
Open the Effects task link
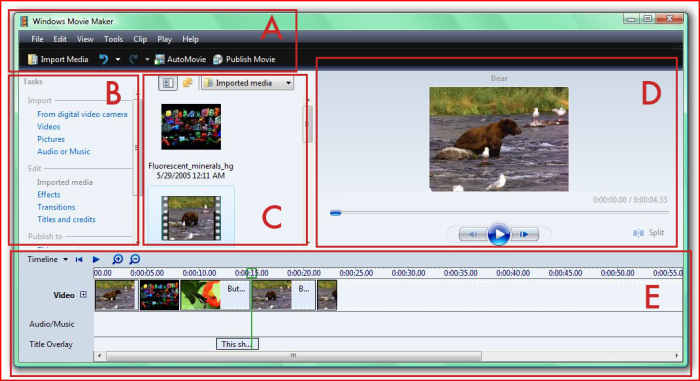(x=49, y=195)
